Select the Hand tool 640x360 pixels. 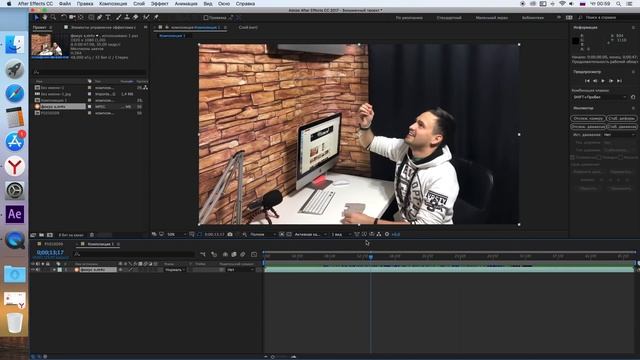[x=44, y=18]
